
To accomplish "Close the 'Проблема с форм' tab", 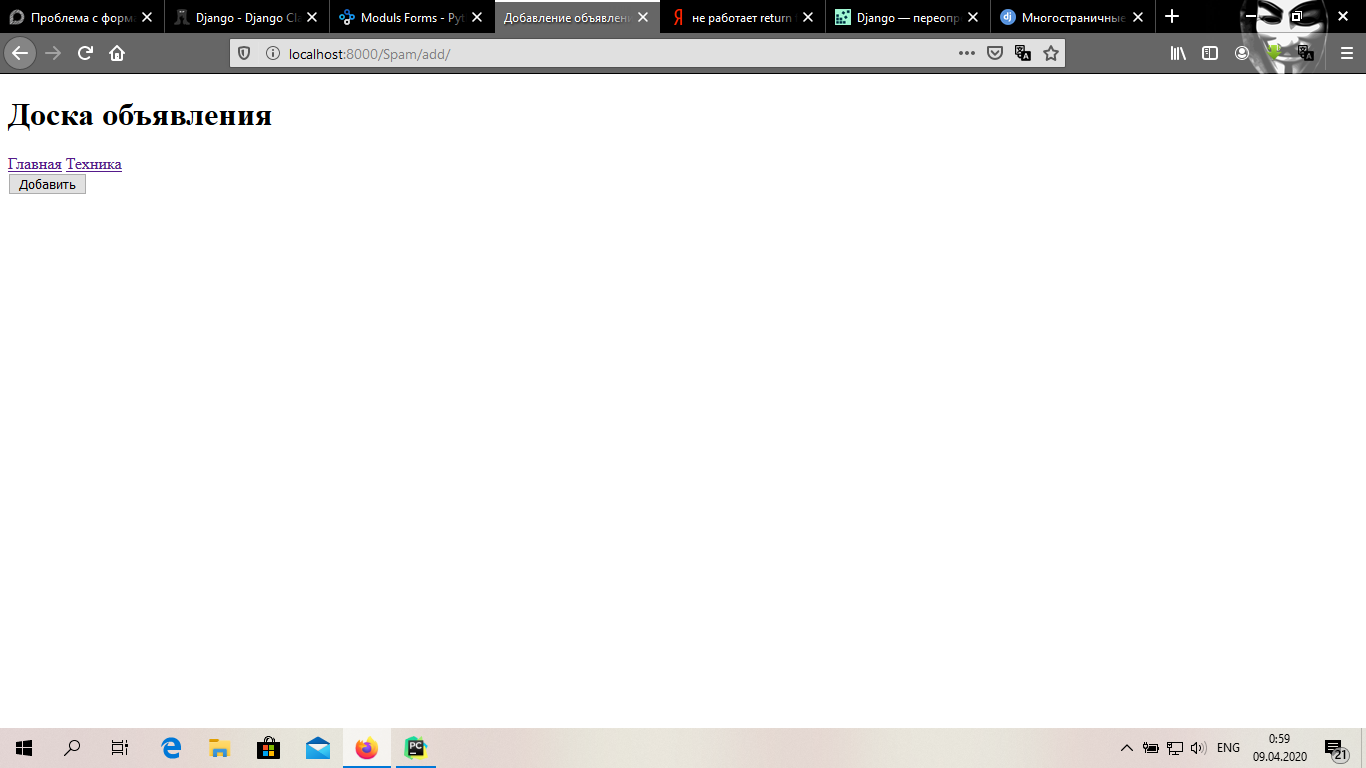I will pyautogui.click(x=147, y=17).
